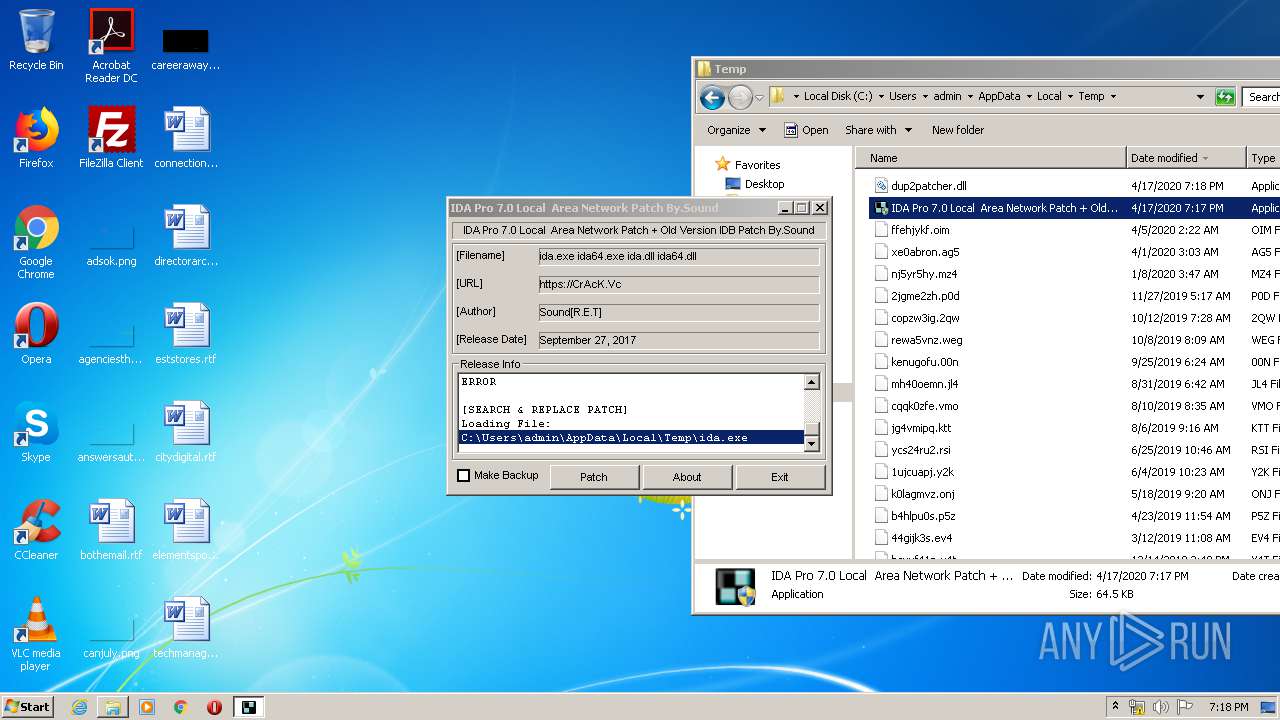Open Google Chrome desktop shortcut

pos(36,242)
